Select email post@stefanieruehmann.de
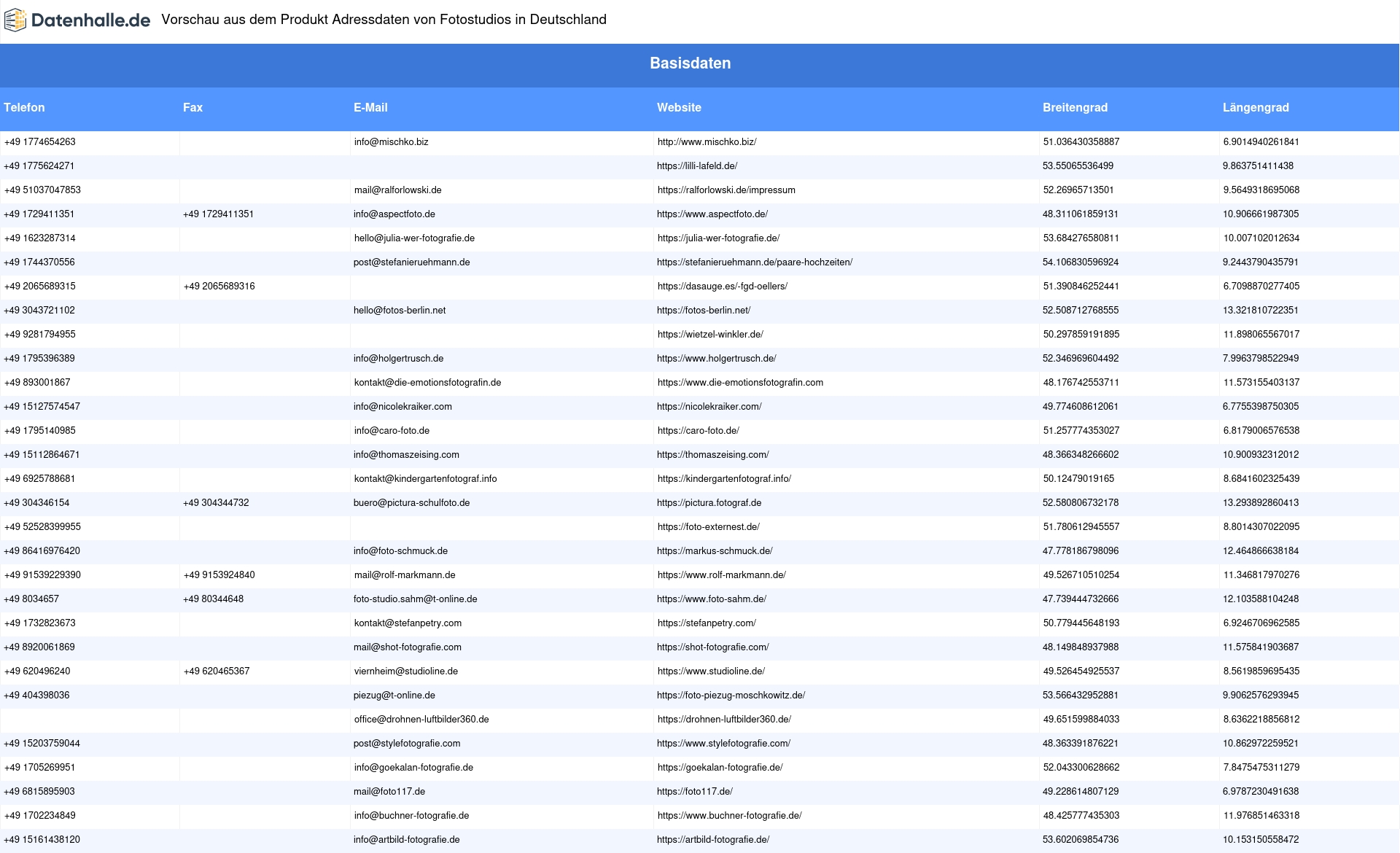Screen dimensions: 1400x853 pos(412,262)
